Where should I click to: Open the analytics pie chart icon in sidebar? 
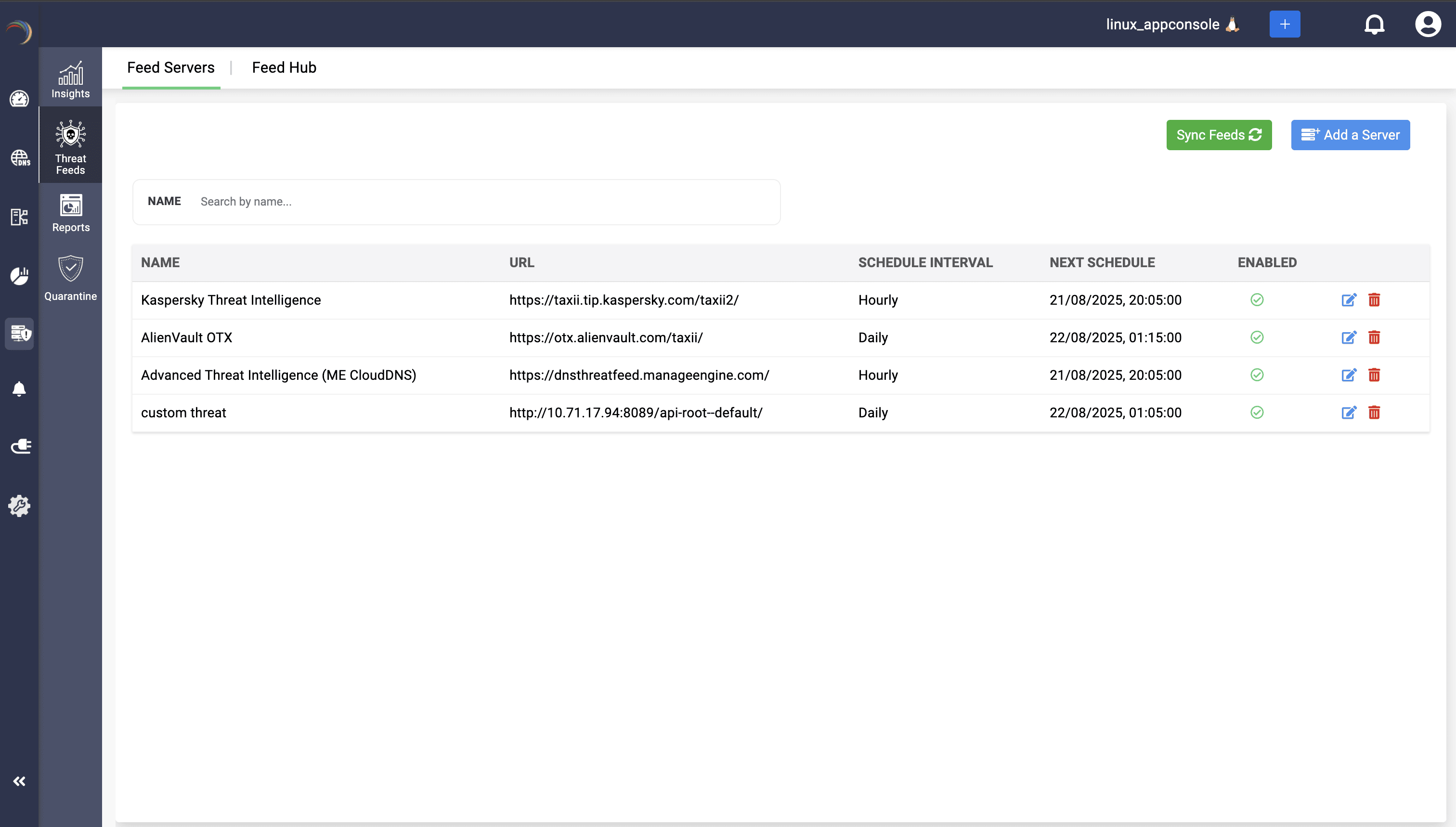click(19, 275)
